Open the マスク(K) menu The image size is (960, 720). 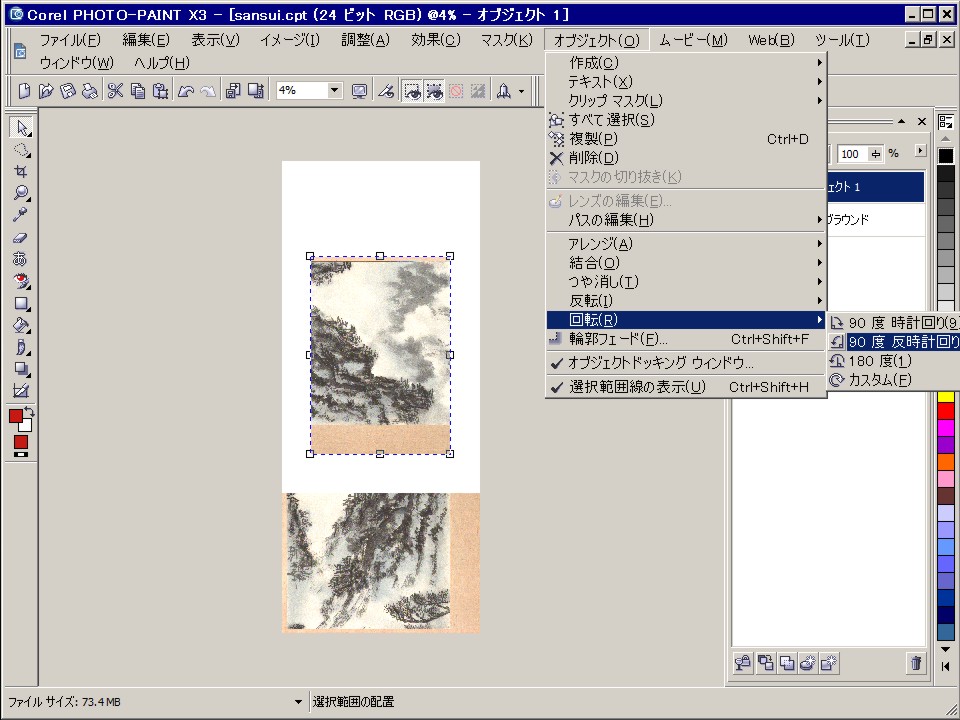pos(506,40)
